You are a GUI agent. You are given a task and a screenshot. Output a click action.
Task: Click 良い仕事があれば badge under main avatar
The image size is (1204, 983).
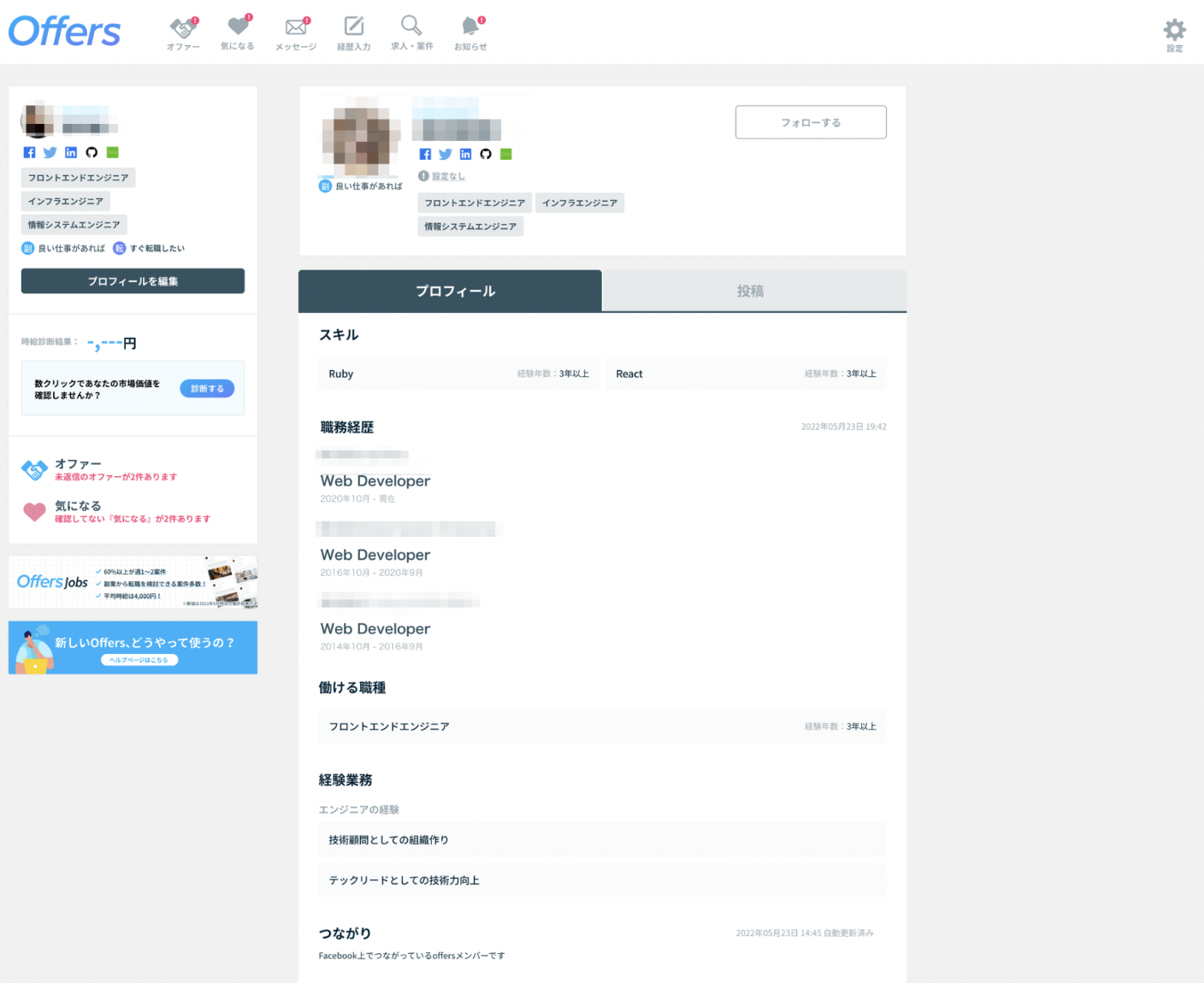361,186
